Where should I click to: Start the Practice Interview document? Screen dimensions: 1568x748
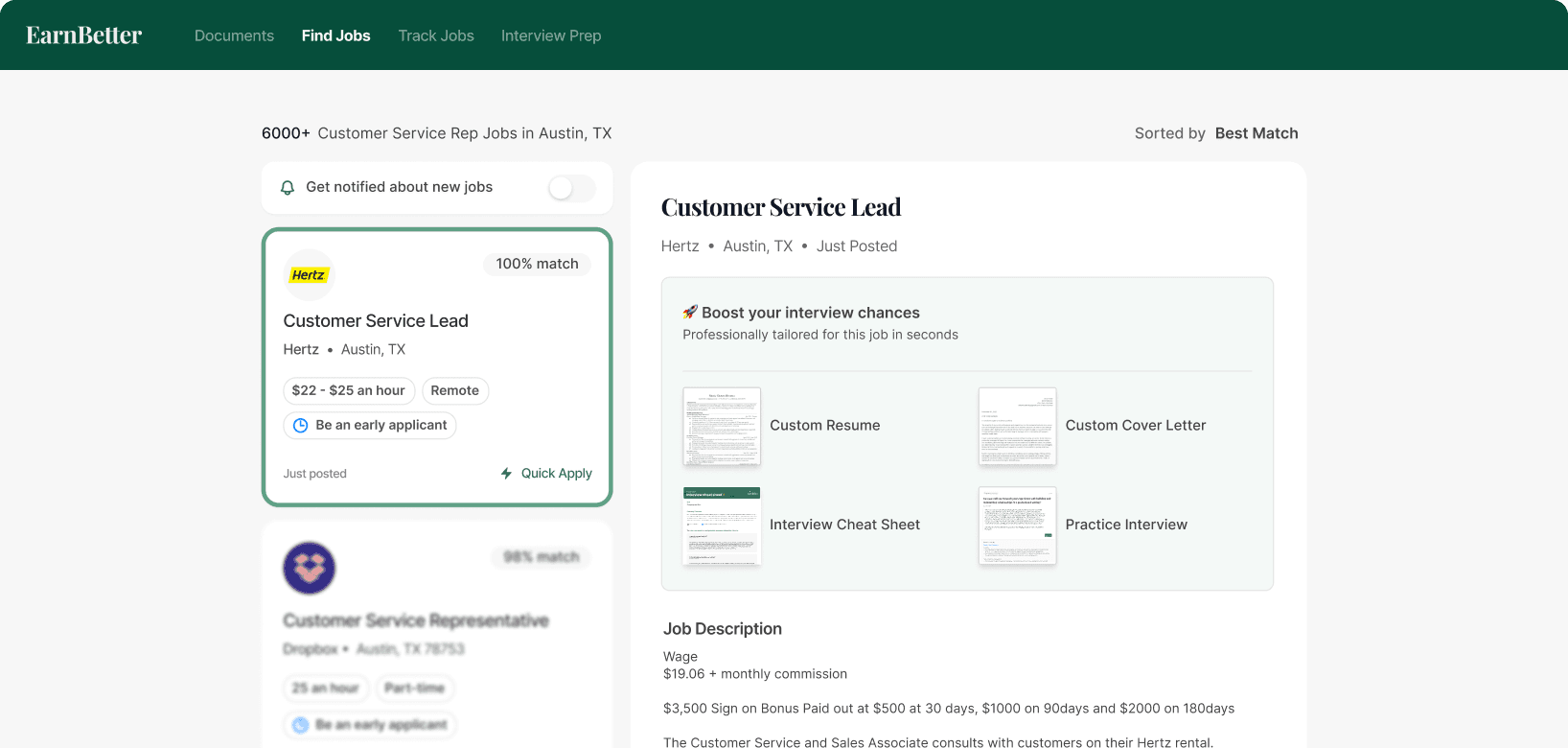click(1017, 526)
